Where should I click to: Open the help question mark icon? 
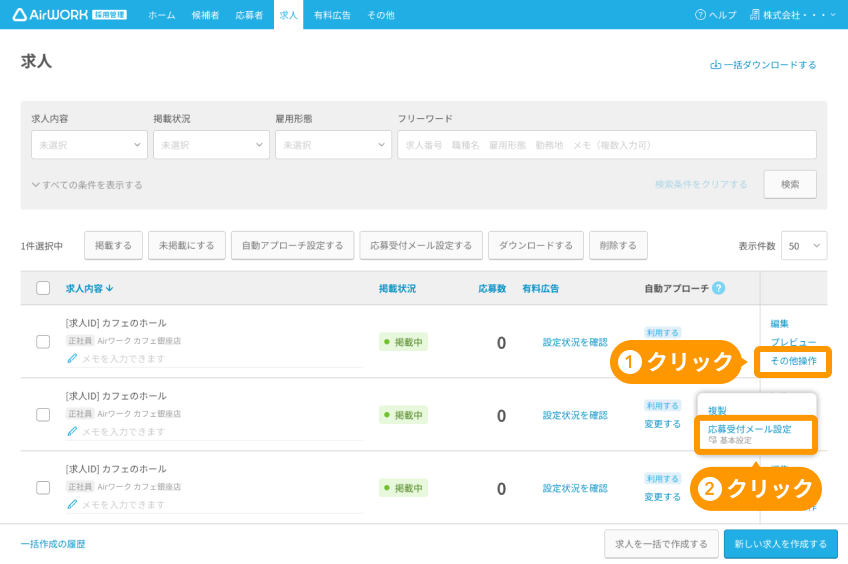700,15
